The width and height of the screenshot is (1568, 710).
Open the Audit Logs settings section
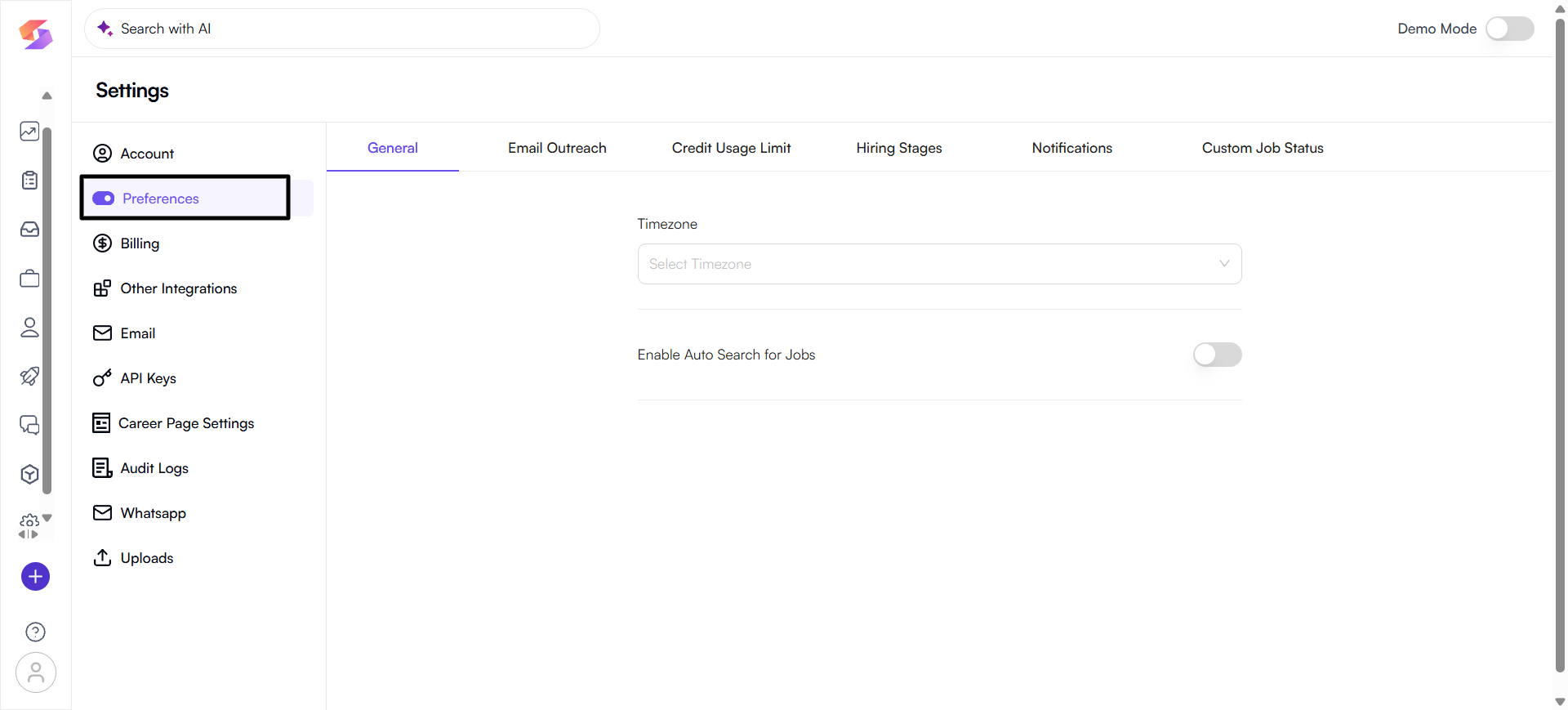point(154,468)
